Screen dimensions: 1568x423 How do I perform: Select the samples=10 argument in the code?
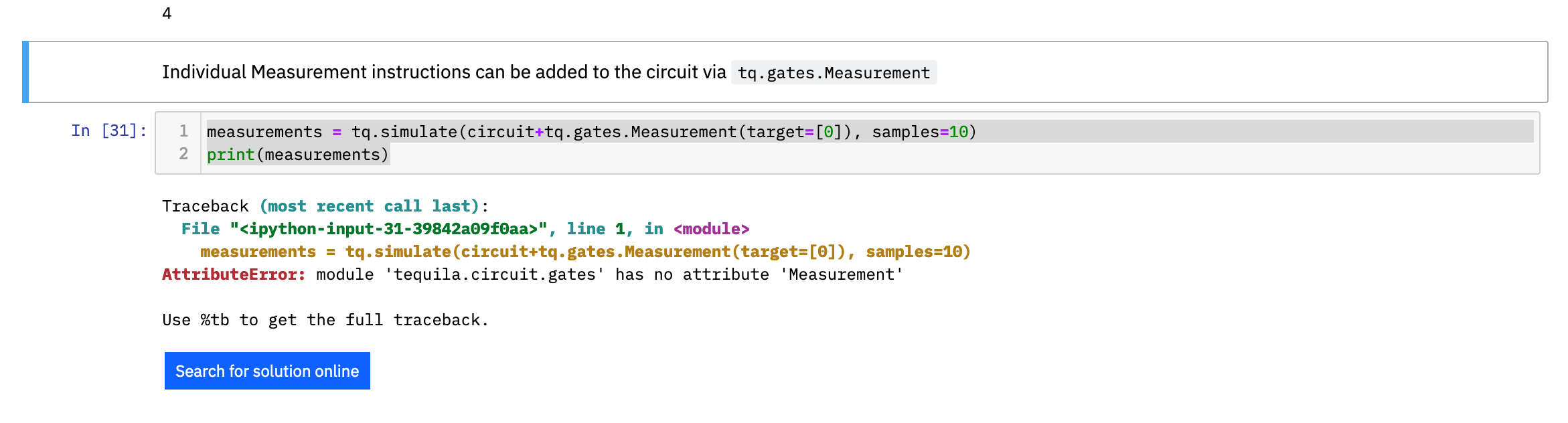[x=924, y=132]
